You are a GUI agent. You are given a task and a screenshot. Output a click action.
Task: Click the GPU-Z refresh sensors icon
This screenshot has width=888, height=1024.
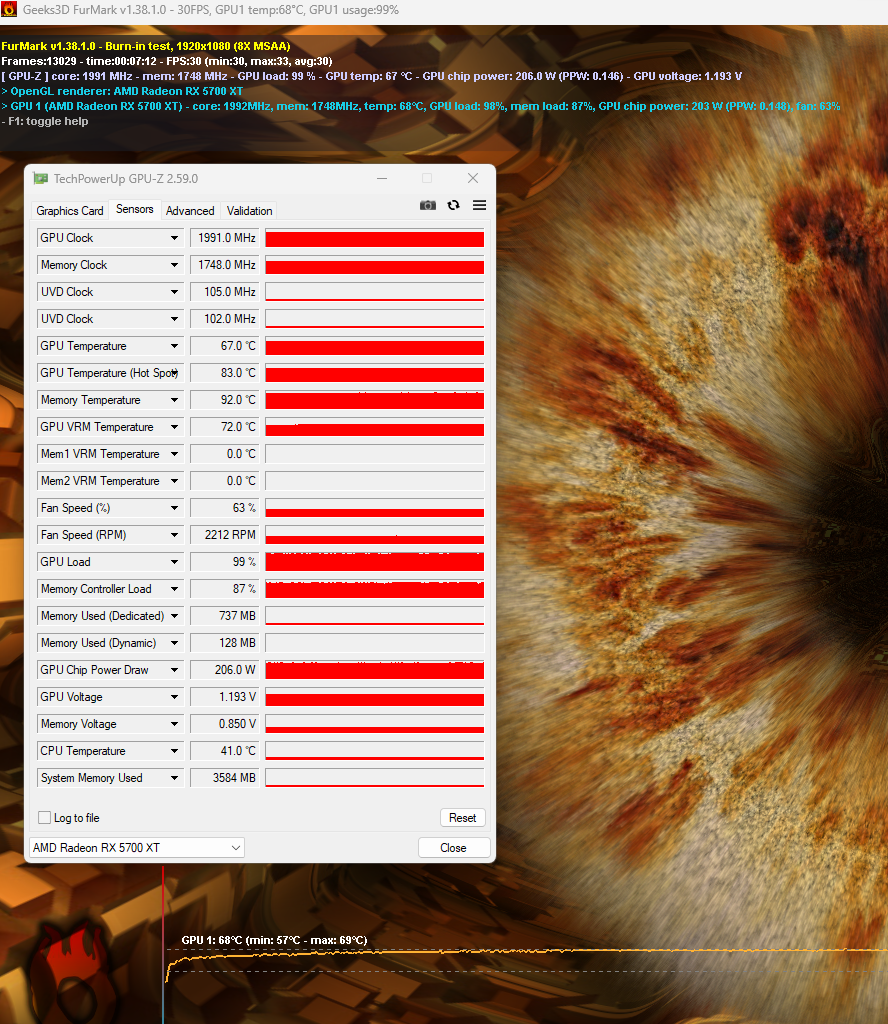pyautogui.click(x=453, y=205)
